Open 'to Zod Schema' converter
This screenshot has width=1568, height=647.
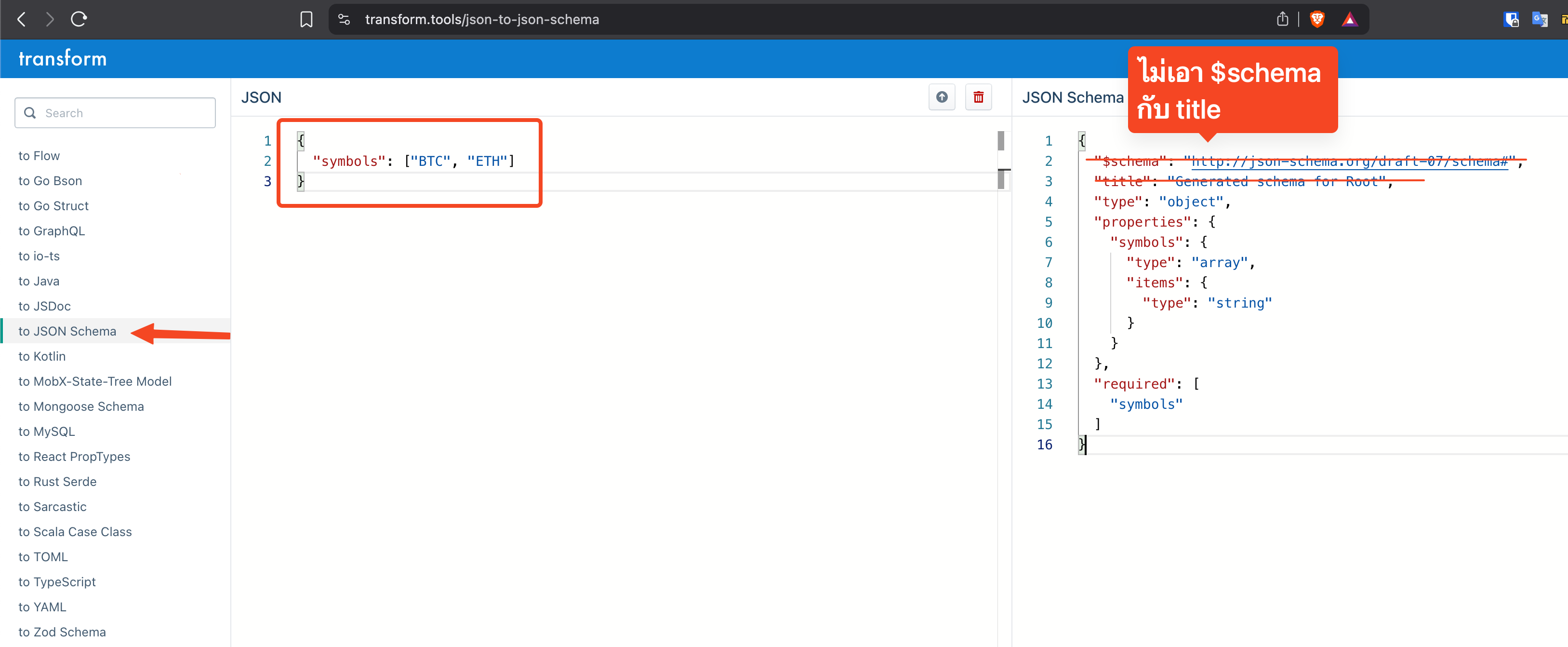pos(62,632)
